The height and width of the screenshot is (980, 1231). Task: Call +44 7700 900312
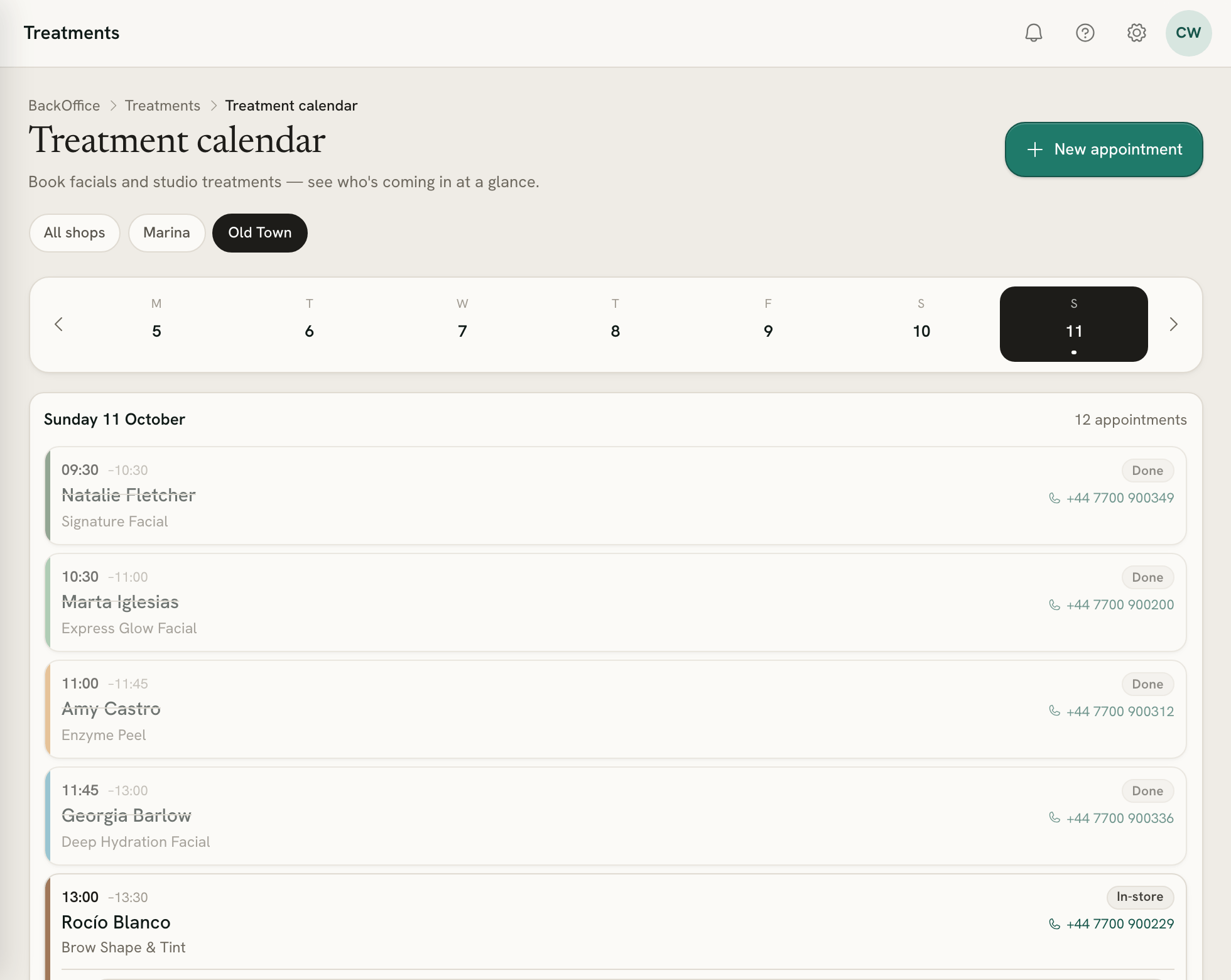1111,711
